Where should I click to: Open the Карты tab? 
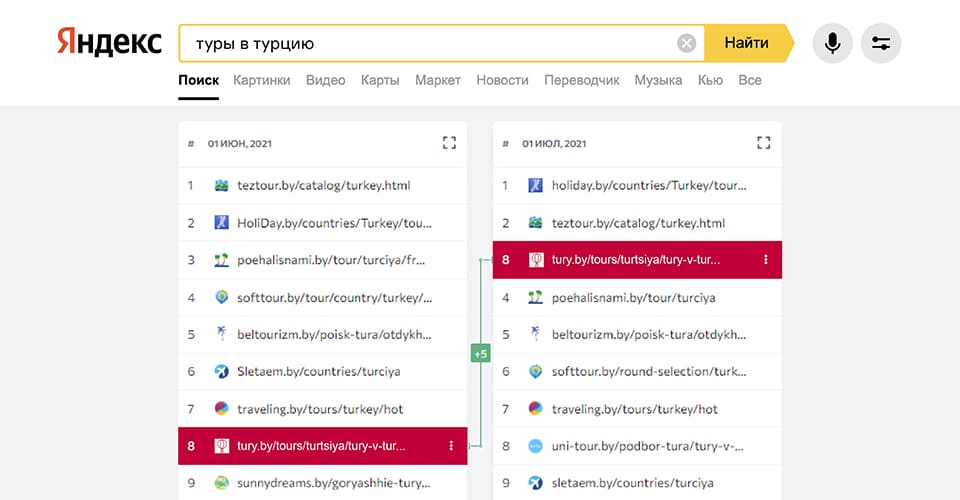tap(380, 80)
